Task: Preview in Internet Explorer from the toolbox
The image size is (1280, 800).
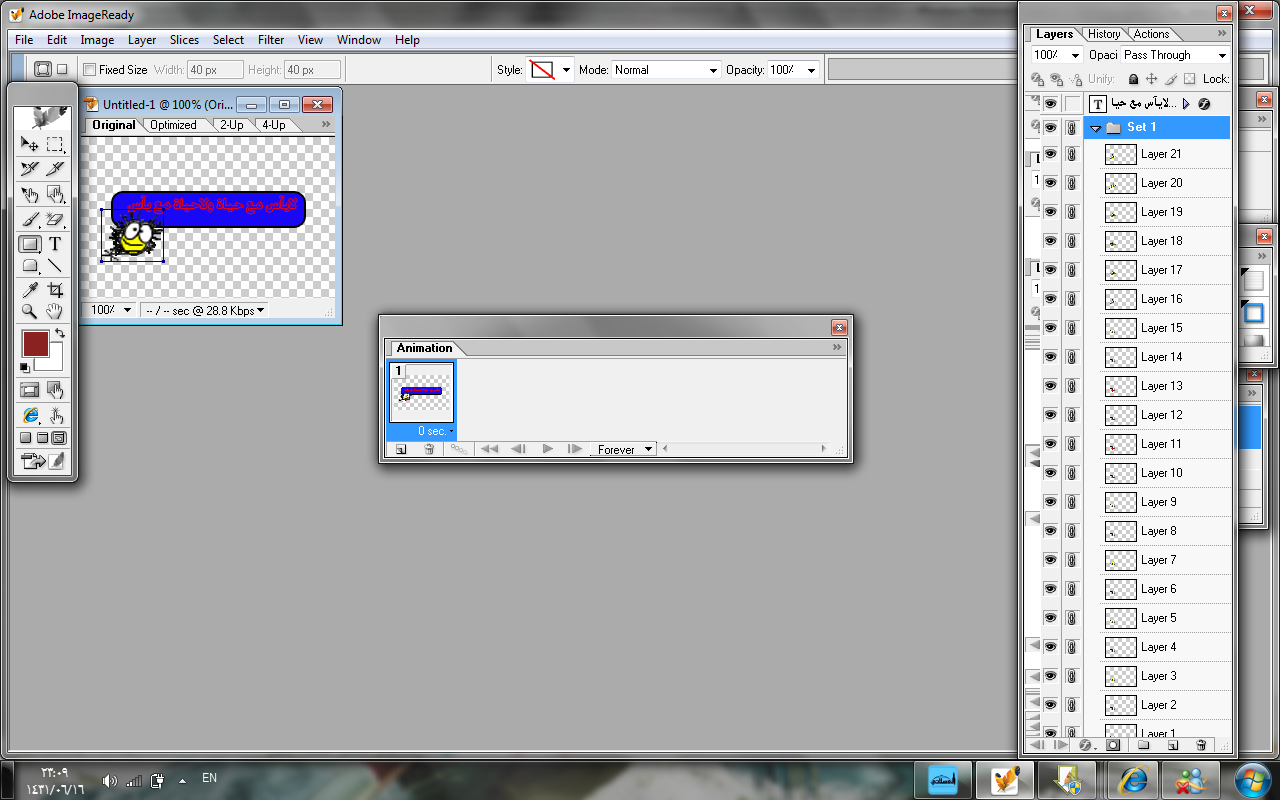Action: tap(30, 415)
